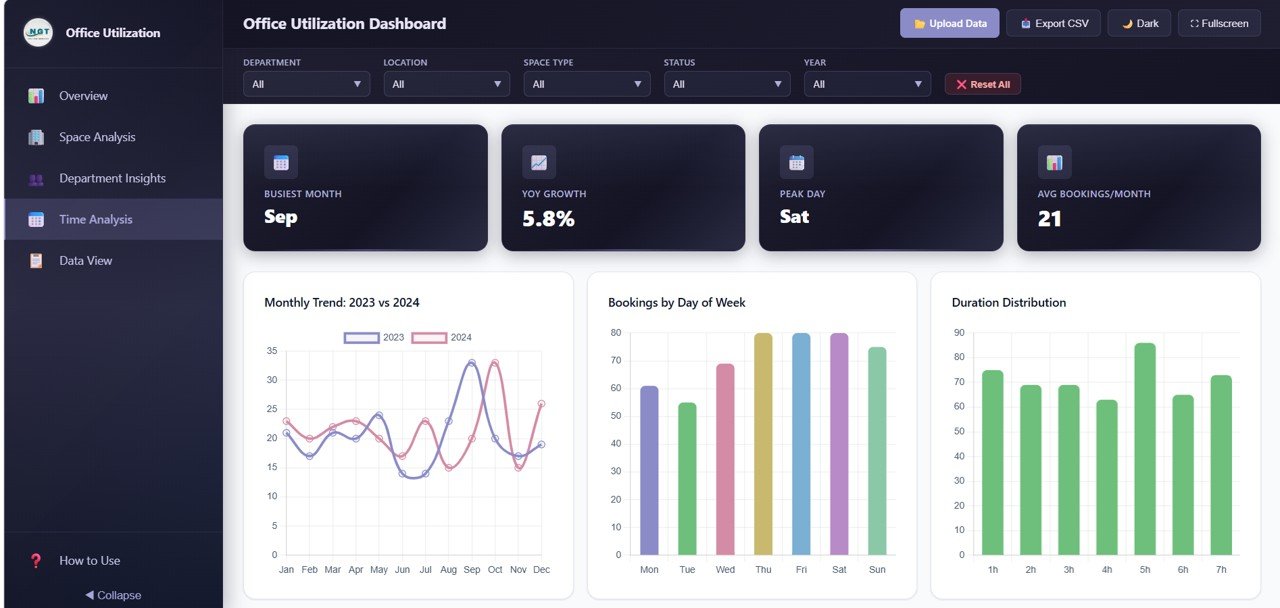Click the Upload Data button highlighted in purple
Screen dimensions: 1280x608
(x=949, y=23)
